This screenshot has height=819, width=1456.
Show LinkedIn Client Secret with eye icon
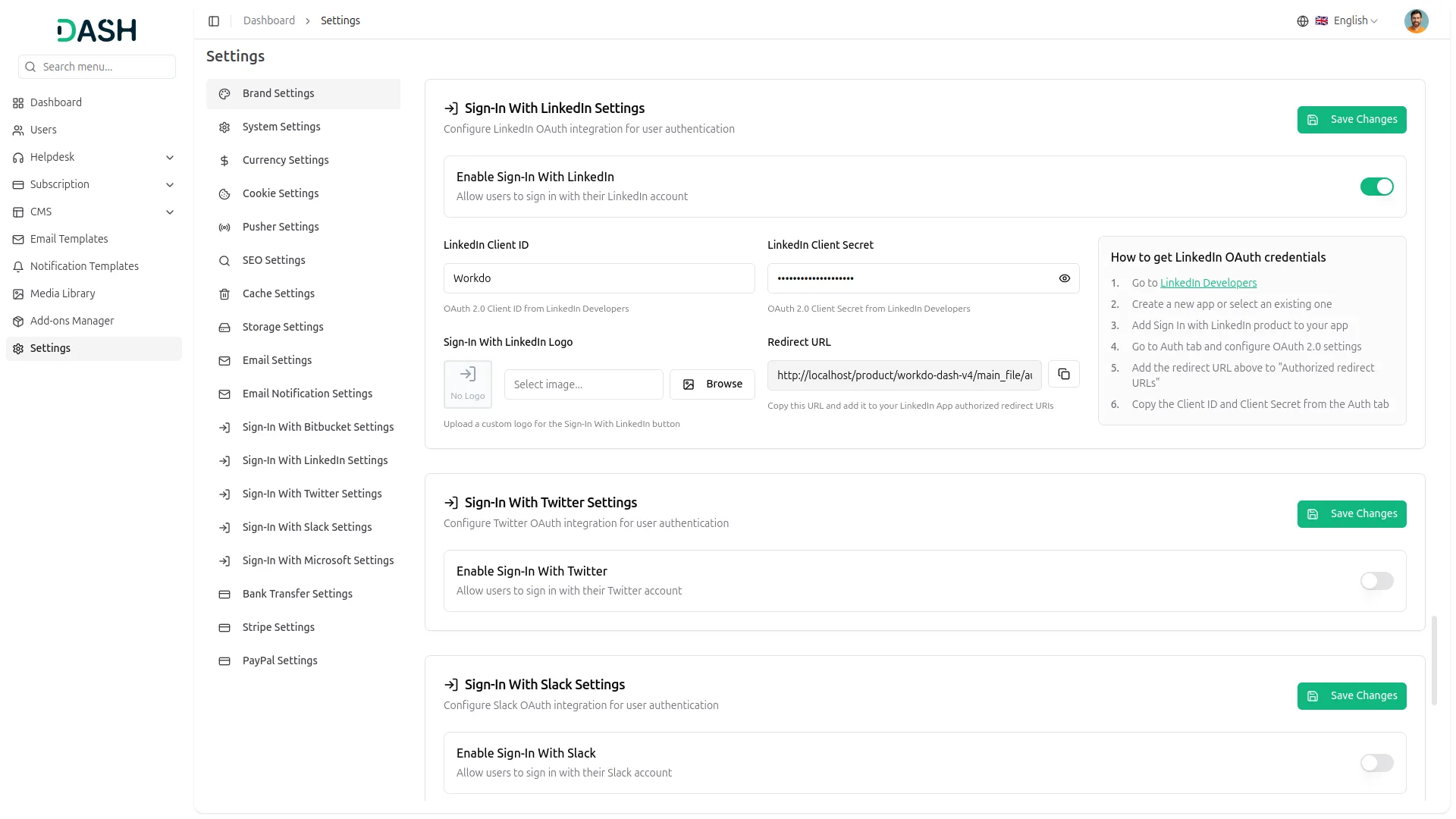(x=1065, y=279)
